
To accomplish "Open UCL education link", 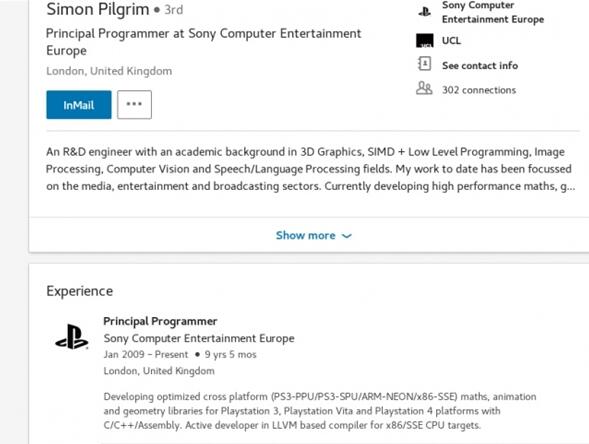I will (x=451, y=41).
